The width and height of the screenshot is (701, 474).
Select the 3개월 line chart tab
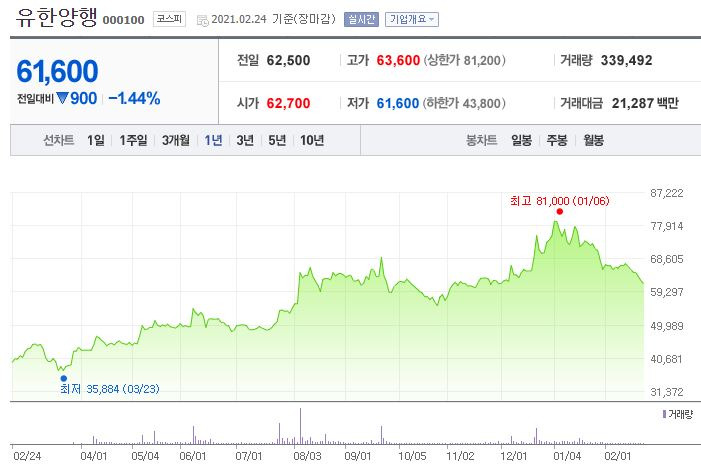176,140
